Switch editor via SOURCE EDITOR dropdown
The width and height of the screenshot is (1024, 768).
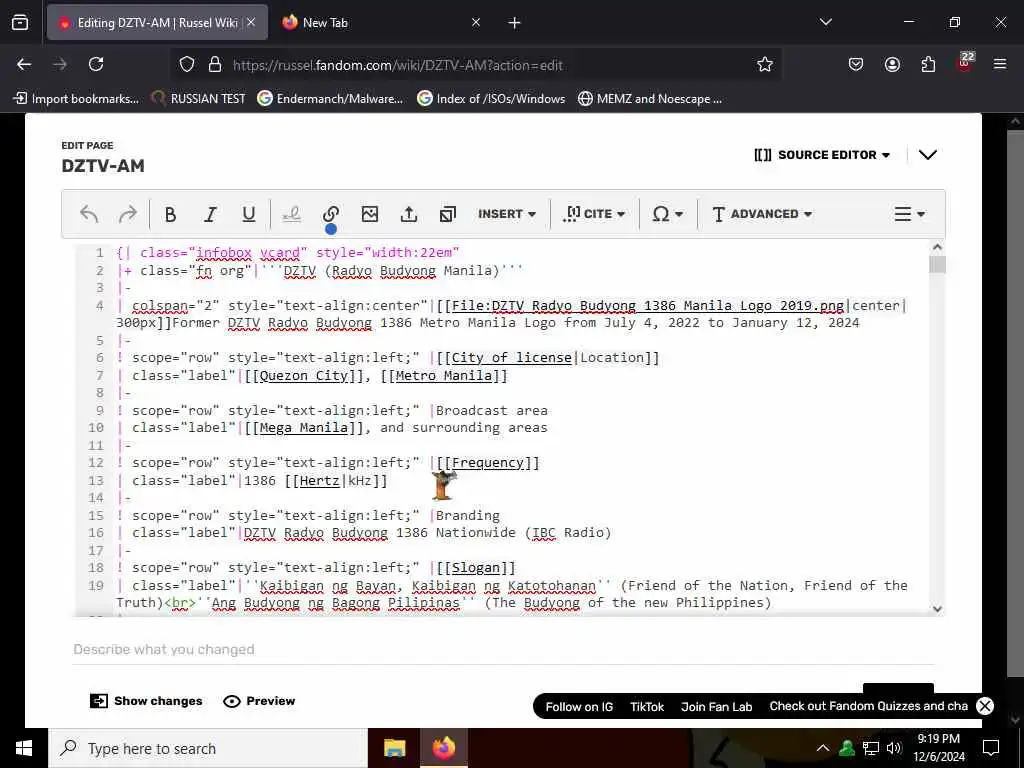(822, 155)
